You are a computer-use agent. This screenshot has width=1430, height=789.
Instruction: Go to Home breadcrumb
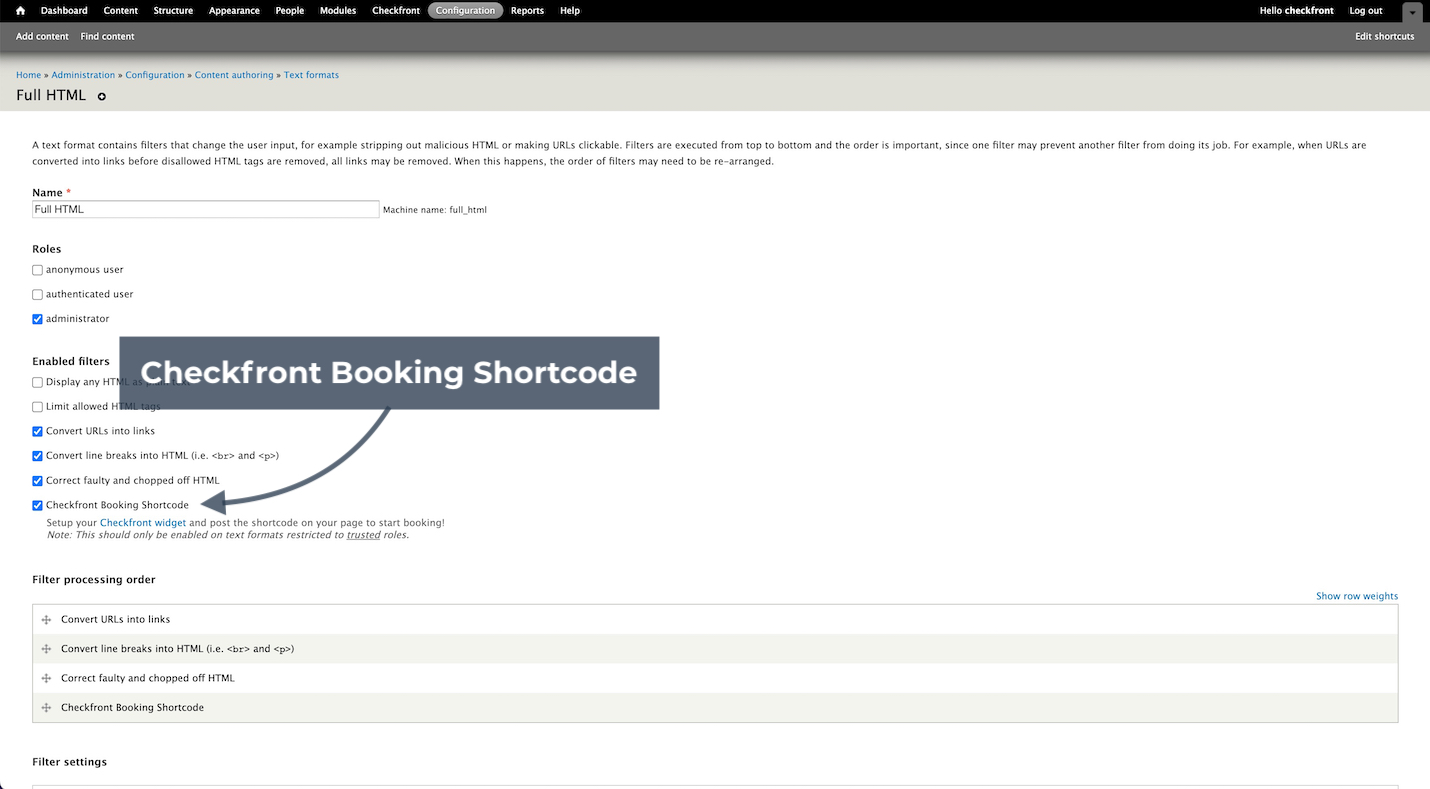28,75
